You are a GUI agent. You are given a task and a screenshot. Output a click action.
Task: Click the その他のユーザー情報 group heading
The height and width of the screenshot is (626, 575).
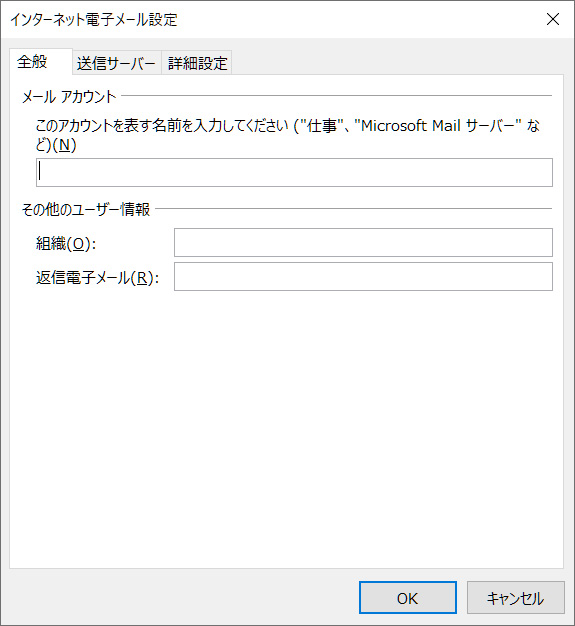(86, 209)
